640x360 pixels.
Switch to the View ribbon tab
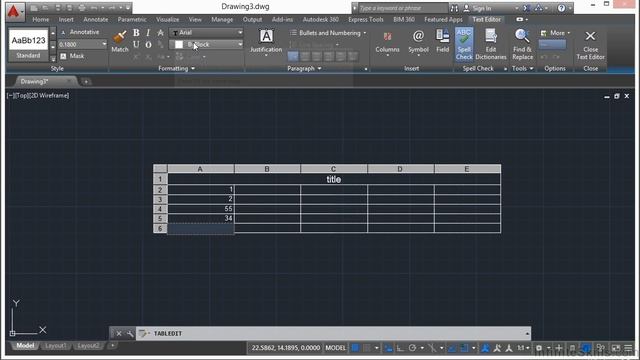tap(195, 19)
